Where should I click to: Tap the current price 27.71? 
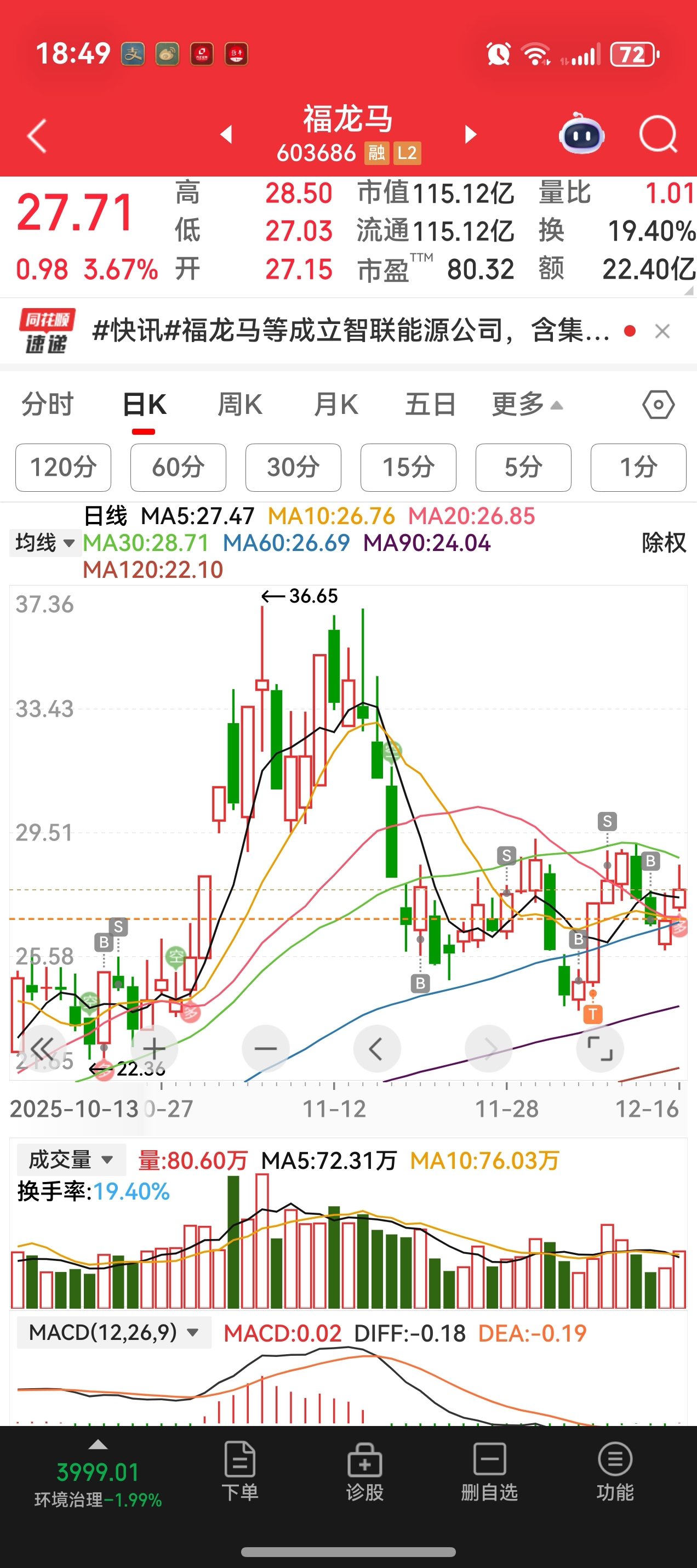pos(75,212)
